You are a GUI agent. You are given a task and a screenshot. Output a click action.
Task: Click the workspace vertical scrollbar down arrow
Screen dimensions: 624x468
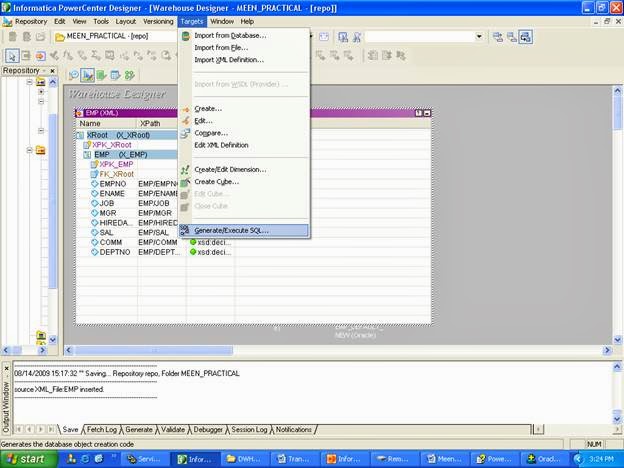tap(617, 340)
